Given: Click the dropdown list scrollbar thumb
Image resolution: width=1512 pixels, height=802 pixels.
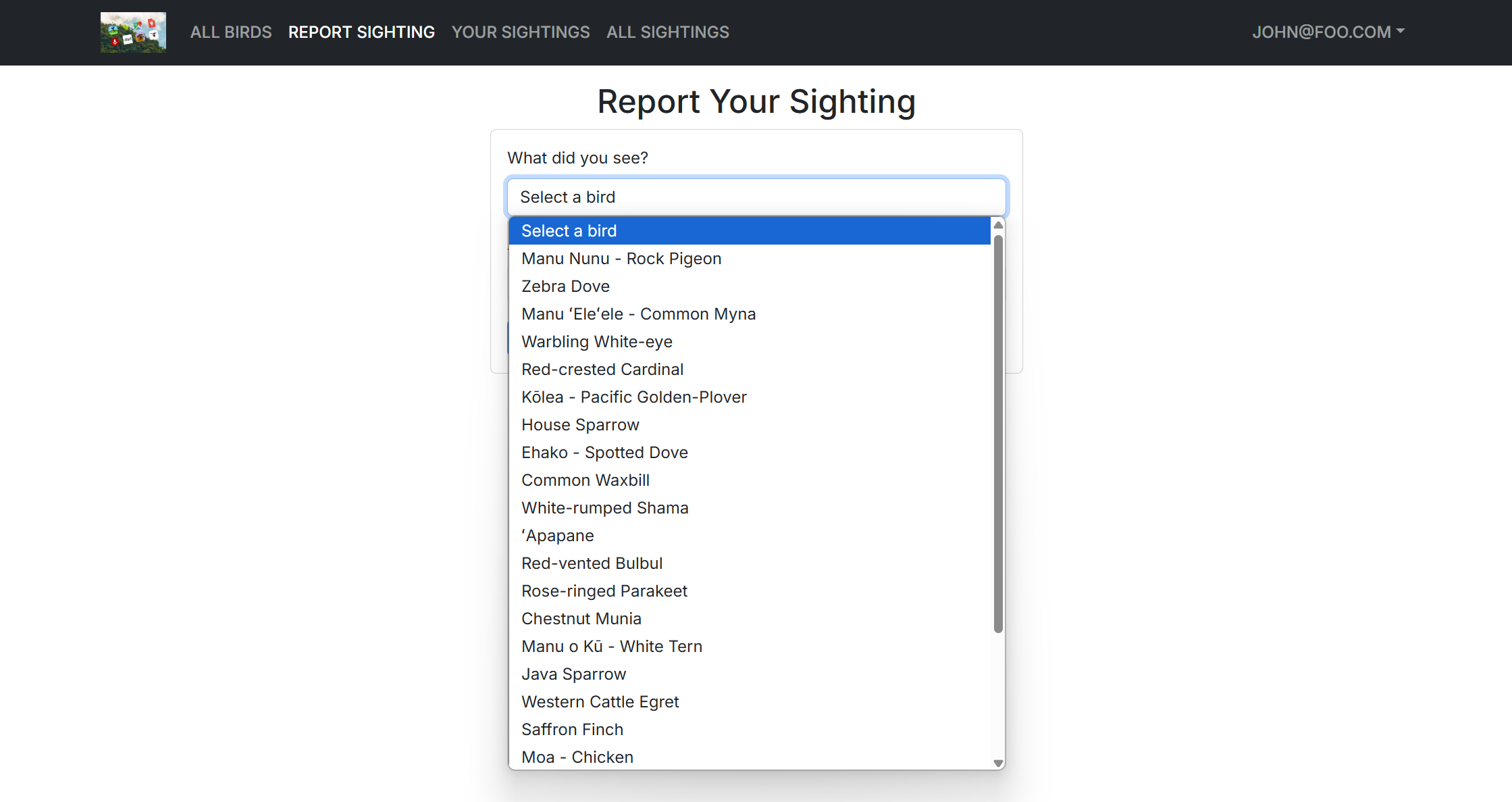Looking at the screenshot, I should (997, 432).
